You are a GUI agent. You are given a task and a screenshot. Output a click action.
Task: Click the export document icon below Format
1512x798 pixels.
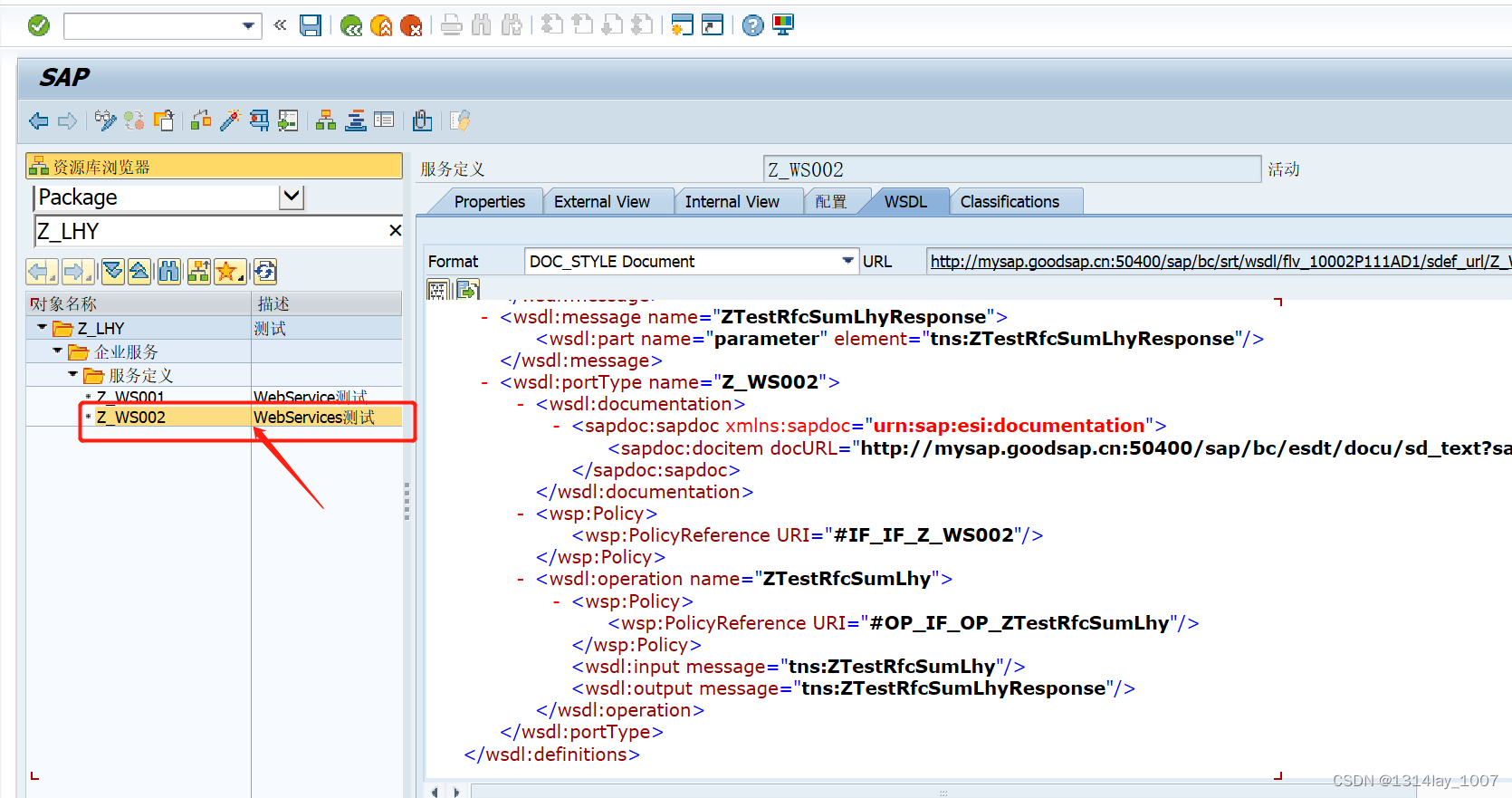[x=467, y=290]
